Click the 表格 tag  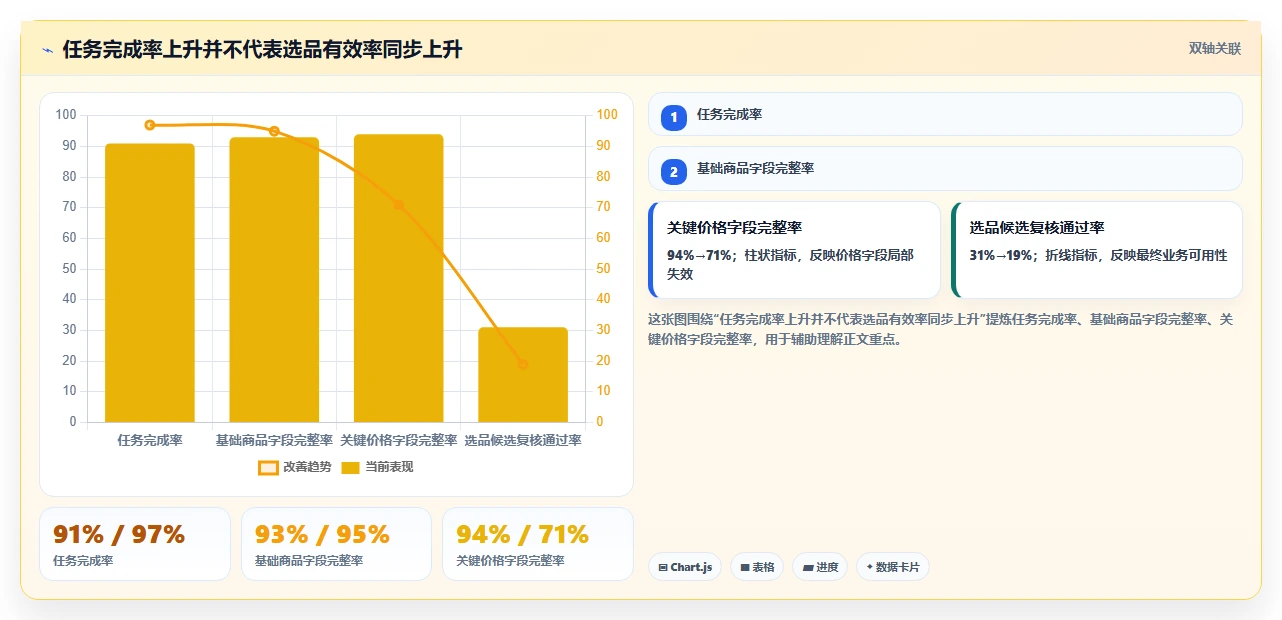(757, 567)
